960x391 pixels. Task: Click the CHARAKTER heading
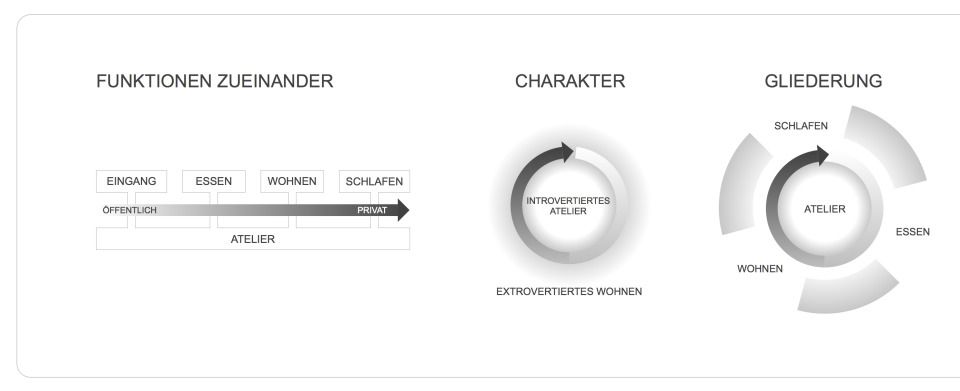tap(570, 81)
